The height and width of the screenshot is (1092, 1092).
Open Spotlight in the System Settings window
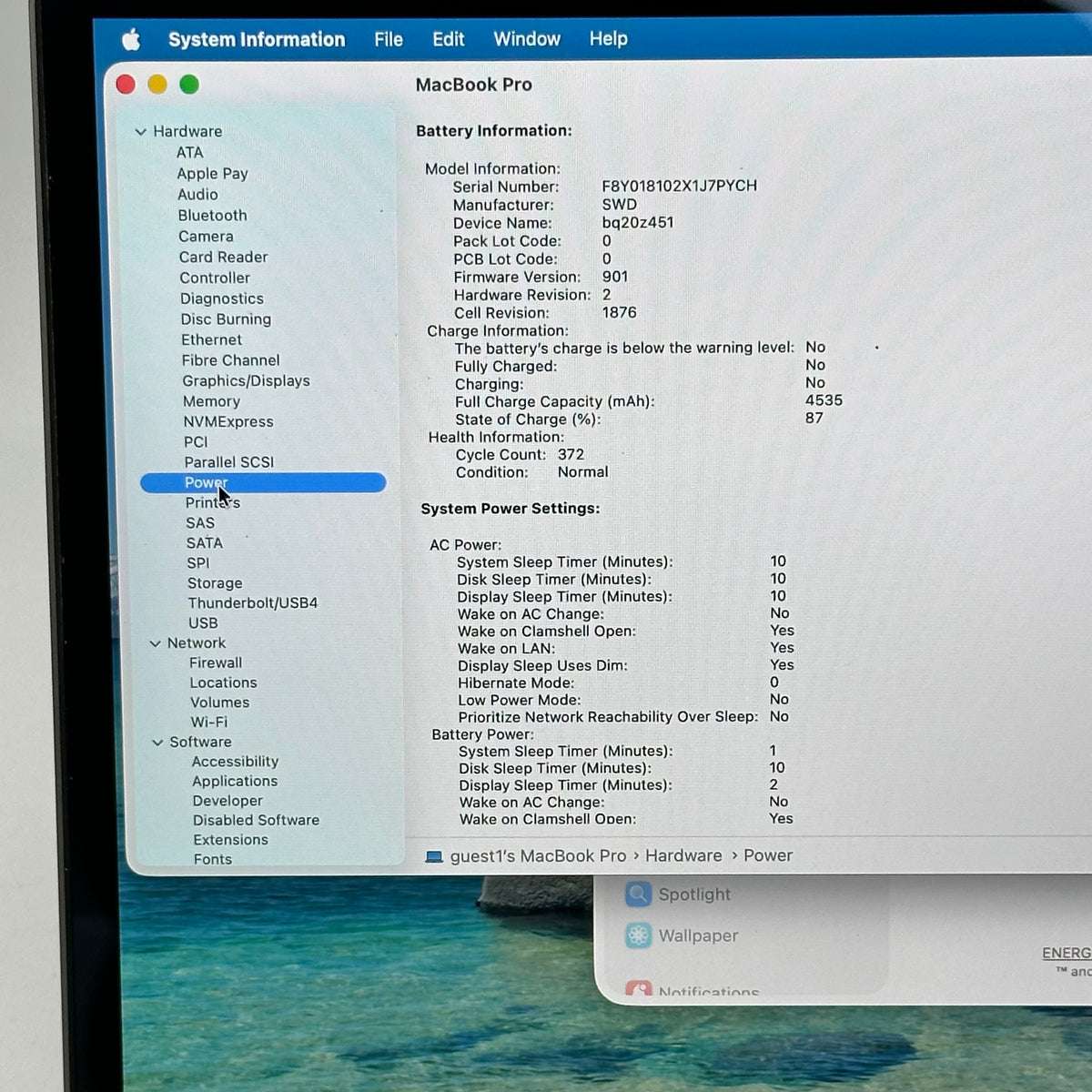point(694,895)
